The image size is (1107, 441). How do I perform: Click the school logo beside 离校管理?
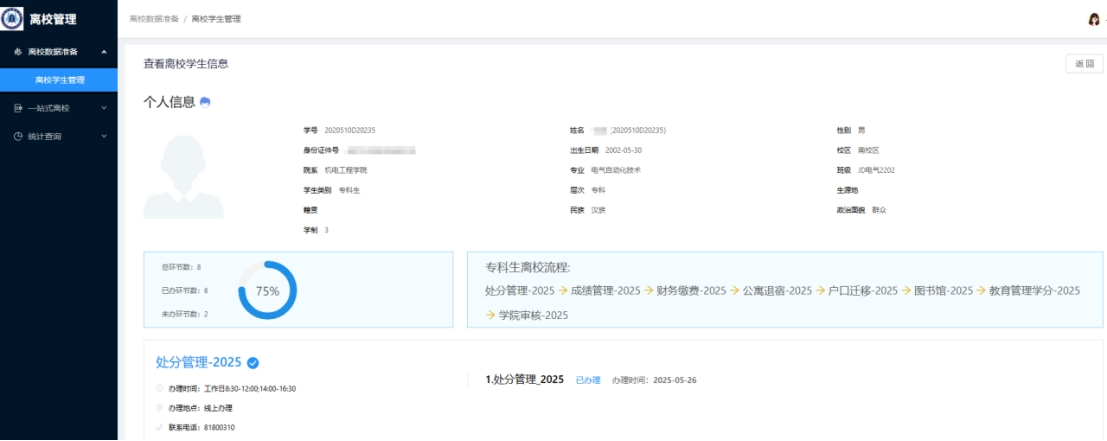pos(13,18)
